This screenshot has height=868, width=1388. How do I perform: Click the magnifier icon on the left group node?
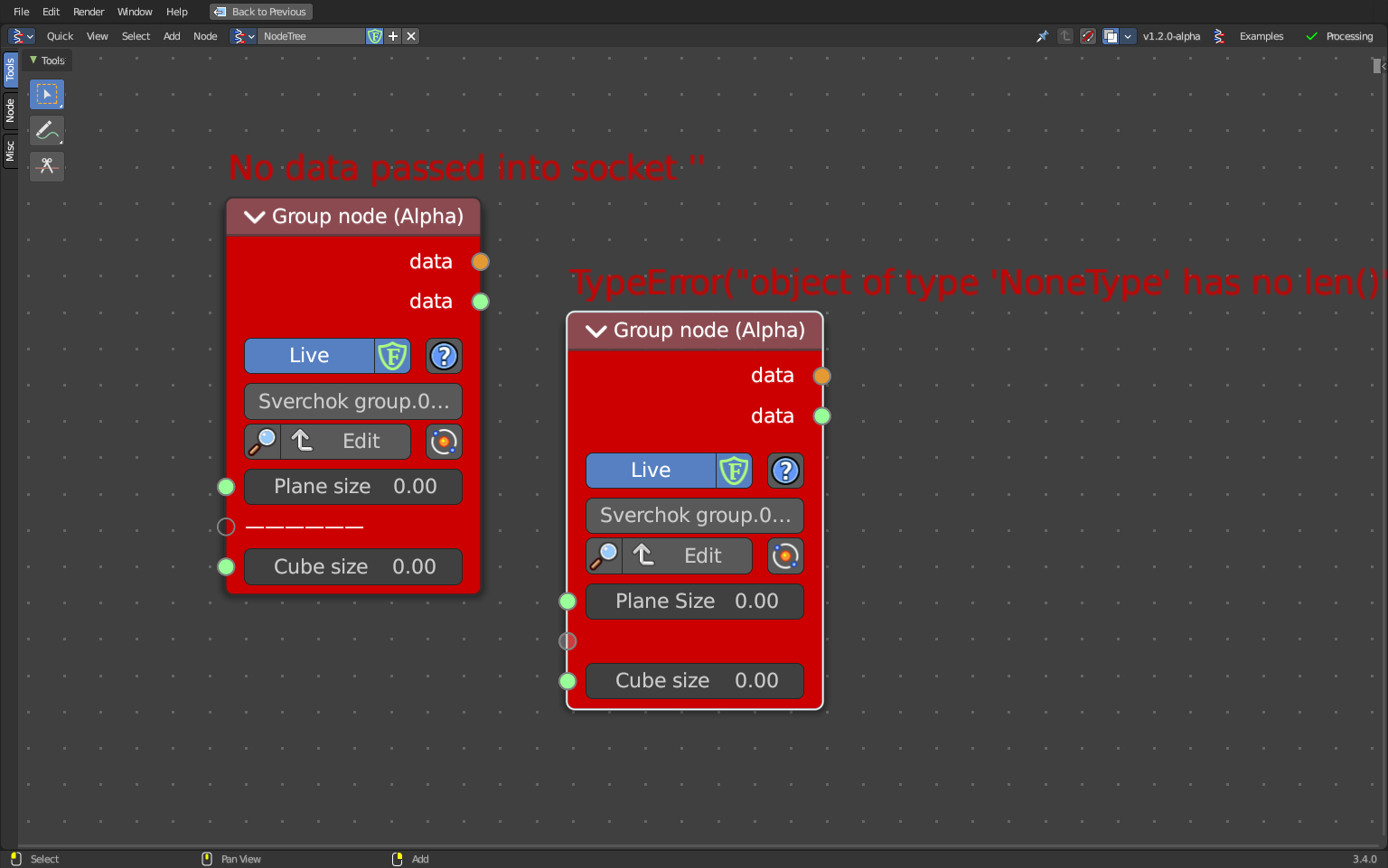tap(261, 442)
